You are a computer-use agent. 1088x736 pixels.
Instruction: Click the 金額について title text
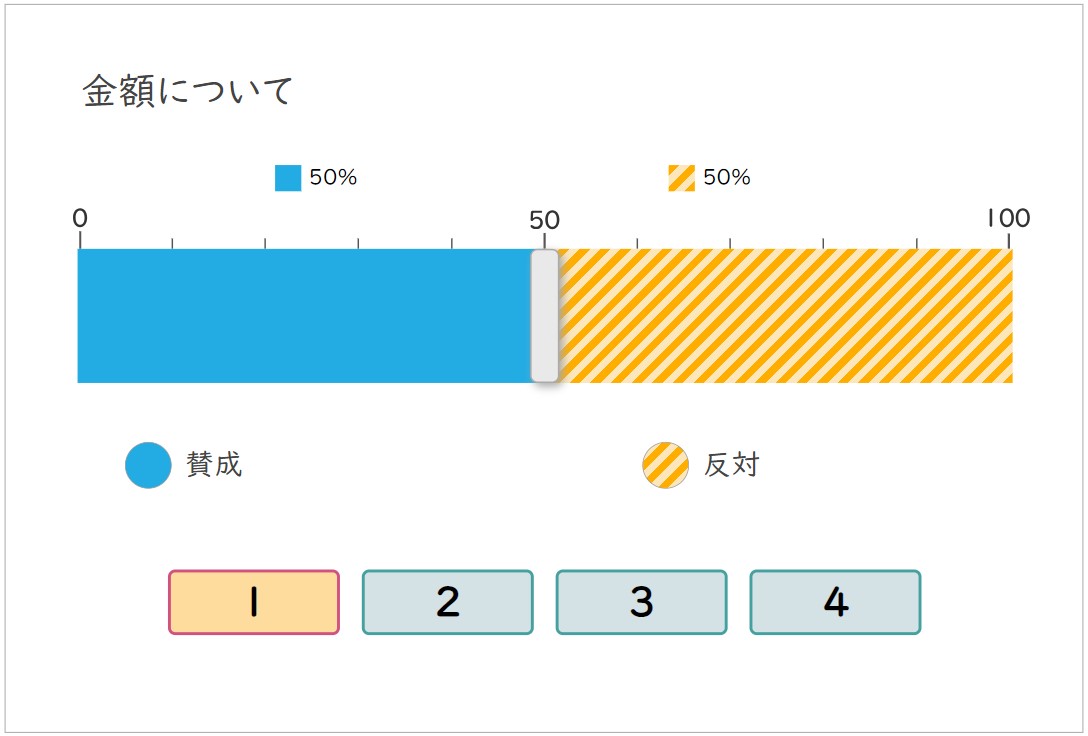188,91
